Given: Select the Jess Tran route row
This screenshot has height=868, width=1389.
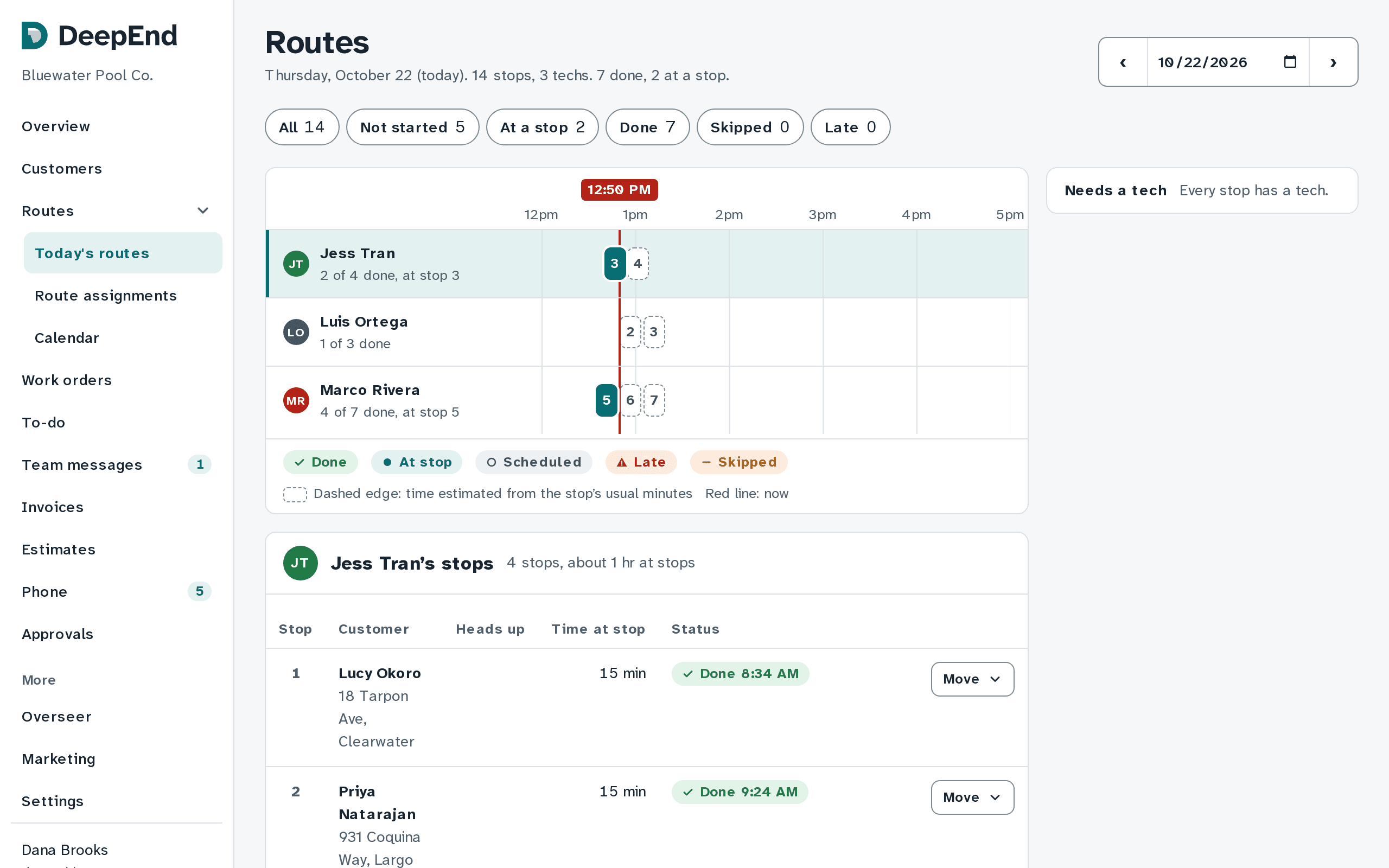Looking at the screenshot, I should click(x=647, y=264).
